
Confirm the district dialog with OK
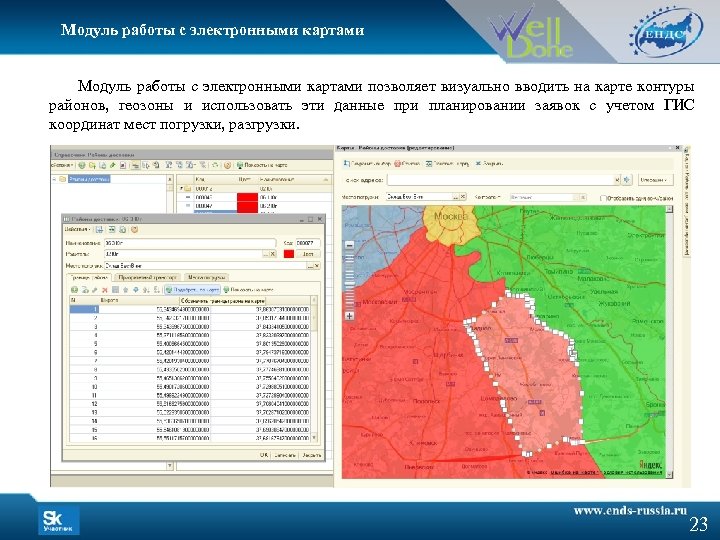pyautogui.click(x=264, y=455)
